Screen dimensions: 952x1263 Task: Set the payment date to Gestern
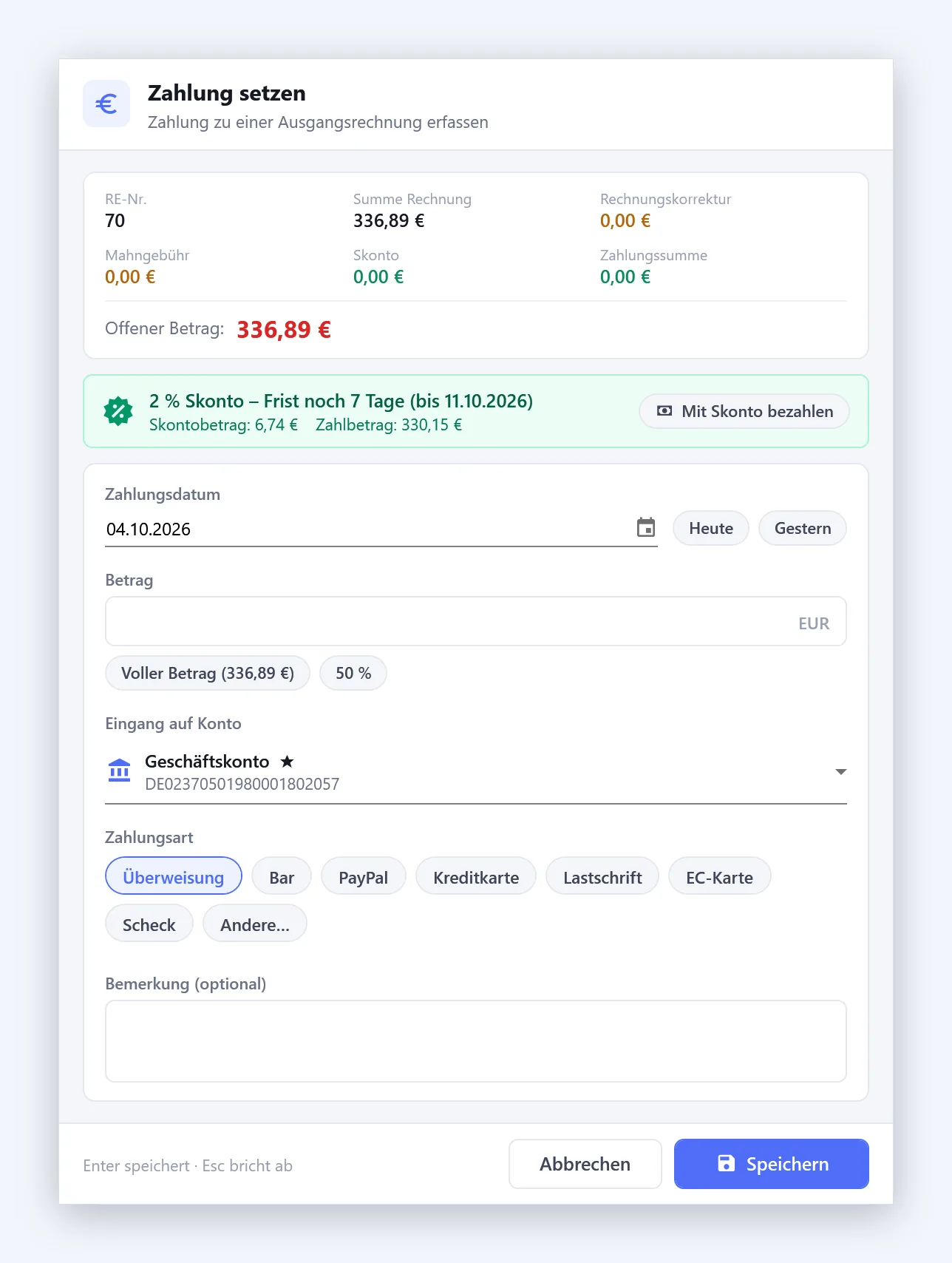[803, 528]
